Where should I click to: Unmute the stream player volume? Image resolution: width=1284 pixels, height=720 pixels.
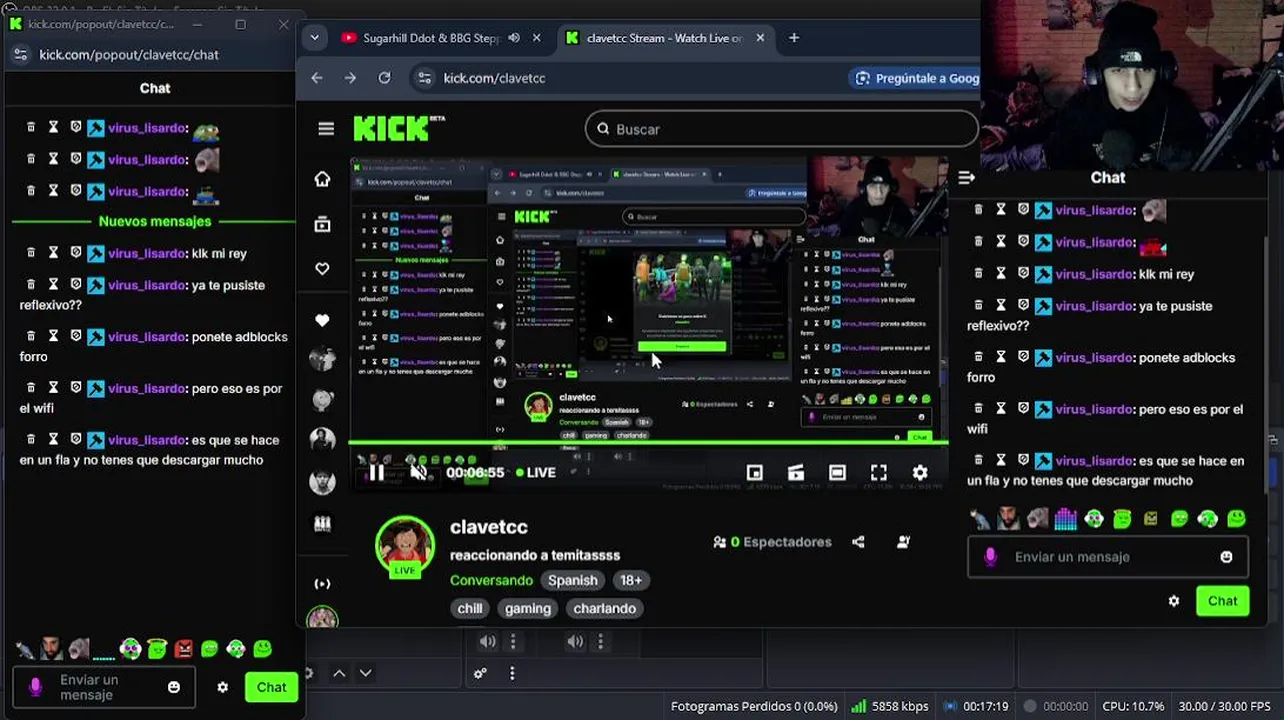coord(419,473)
